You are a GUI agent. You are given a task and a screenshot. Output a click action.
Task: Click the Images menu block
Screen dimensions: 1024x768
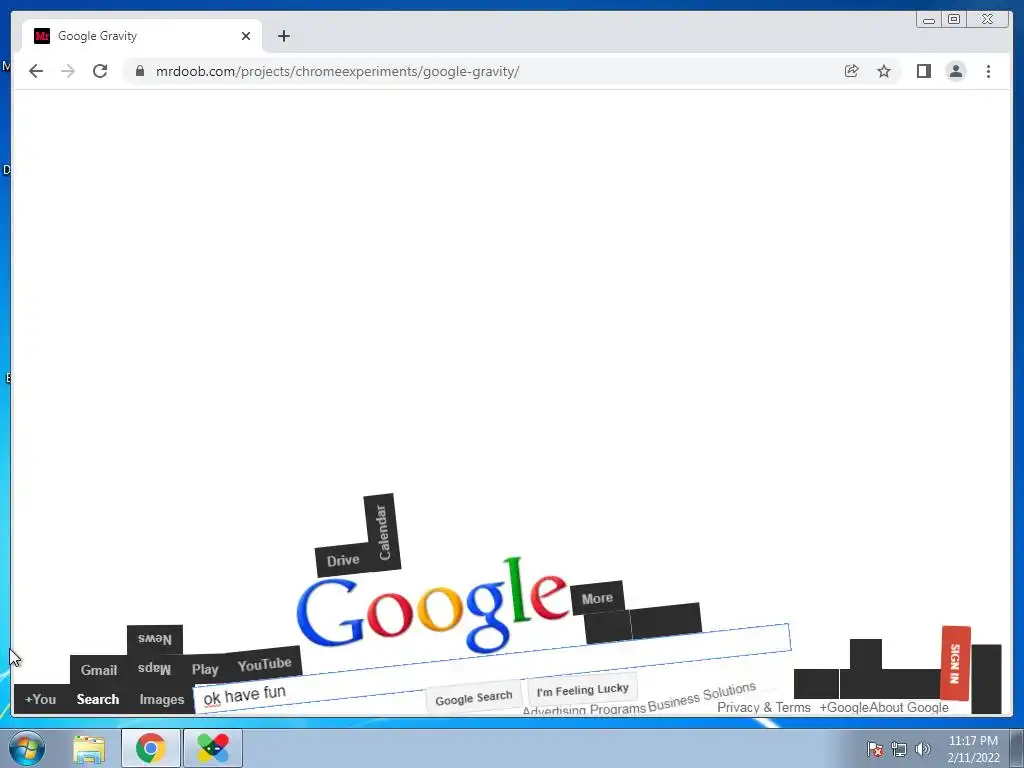click(162, 699)
